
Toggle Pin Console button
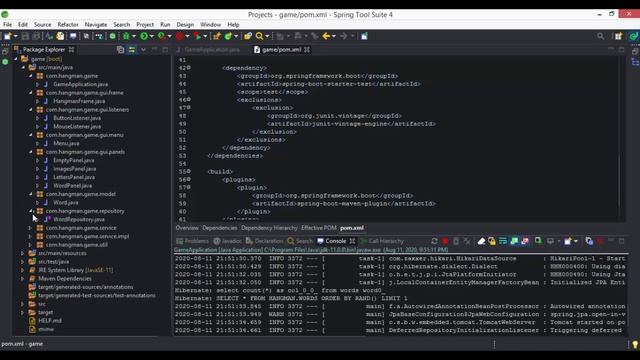click(x=538, y=241)
